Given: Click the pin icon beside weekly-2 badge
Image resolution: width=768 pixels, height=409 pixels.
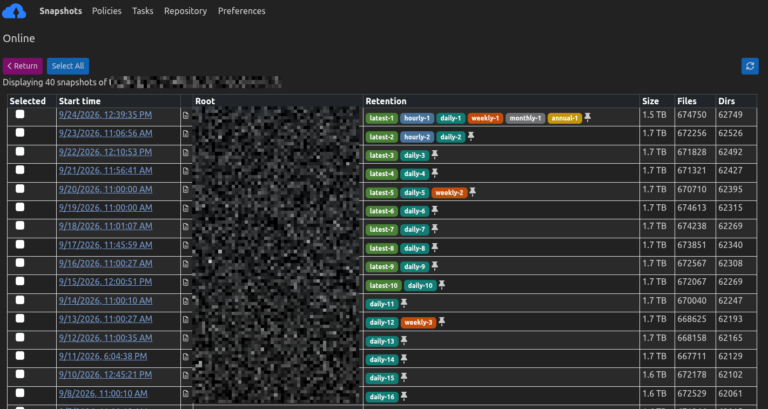Looking at the screenshot, I should tap(472, 192).
